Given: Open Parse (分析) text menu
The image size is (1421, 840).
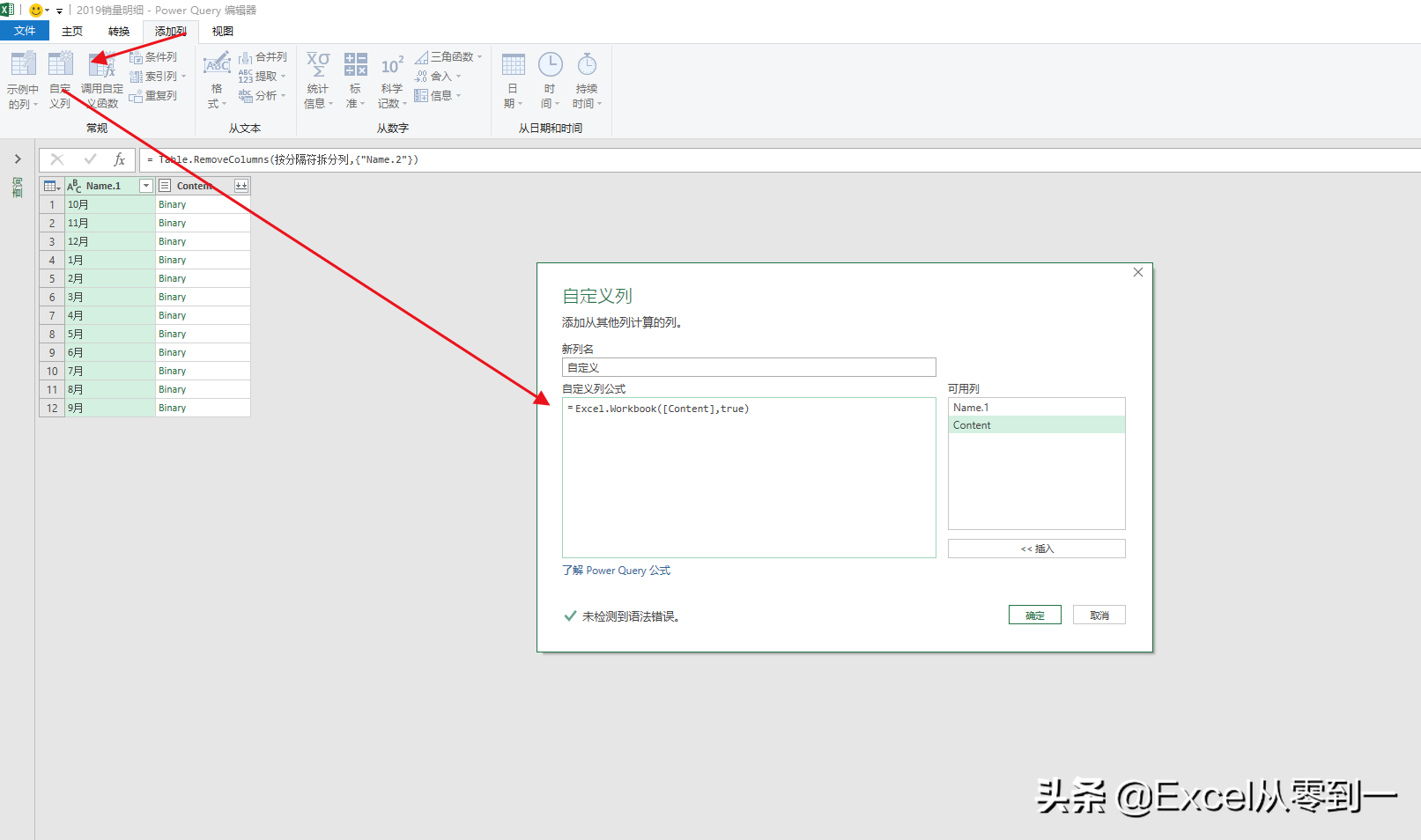Looking at the screenshot, I should tap(263, 96).
